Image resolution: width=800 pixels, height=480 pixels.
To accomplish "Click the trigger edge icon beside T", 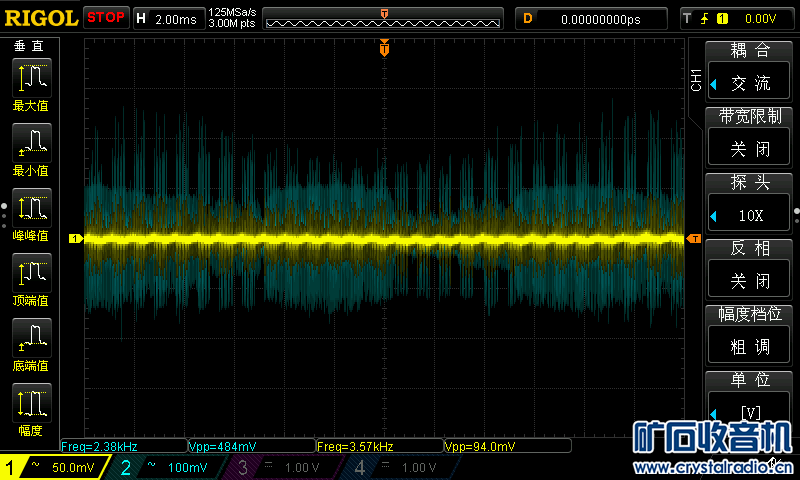I will pos(703,18).
